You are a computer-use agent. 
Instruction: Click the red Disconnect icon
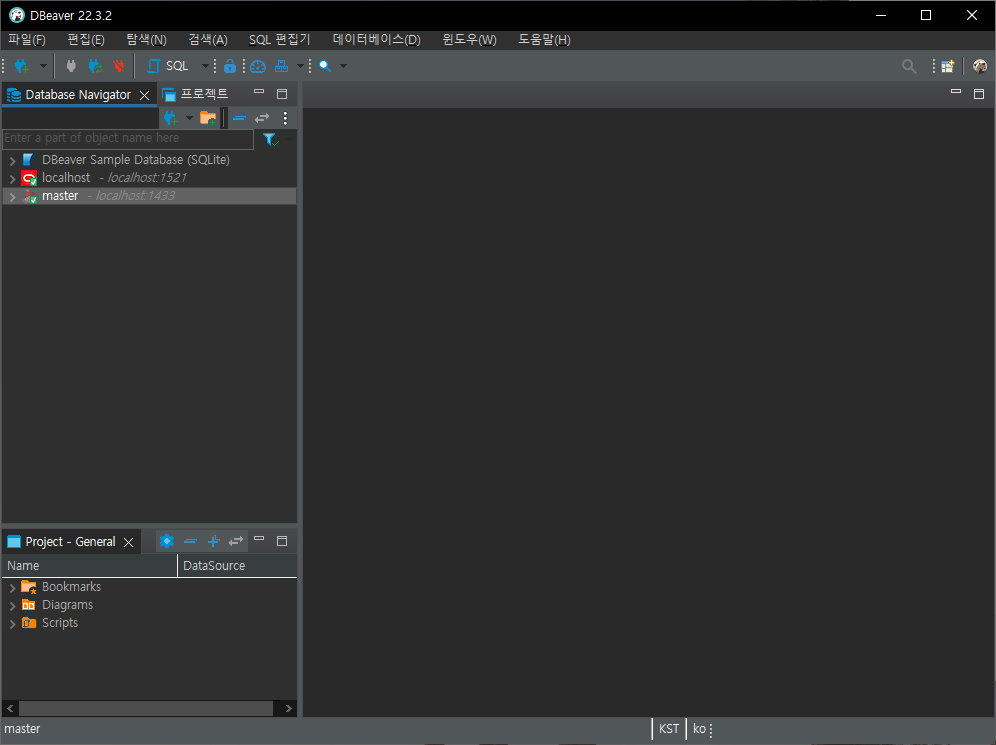[x=119, y=66]
